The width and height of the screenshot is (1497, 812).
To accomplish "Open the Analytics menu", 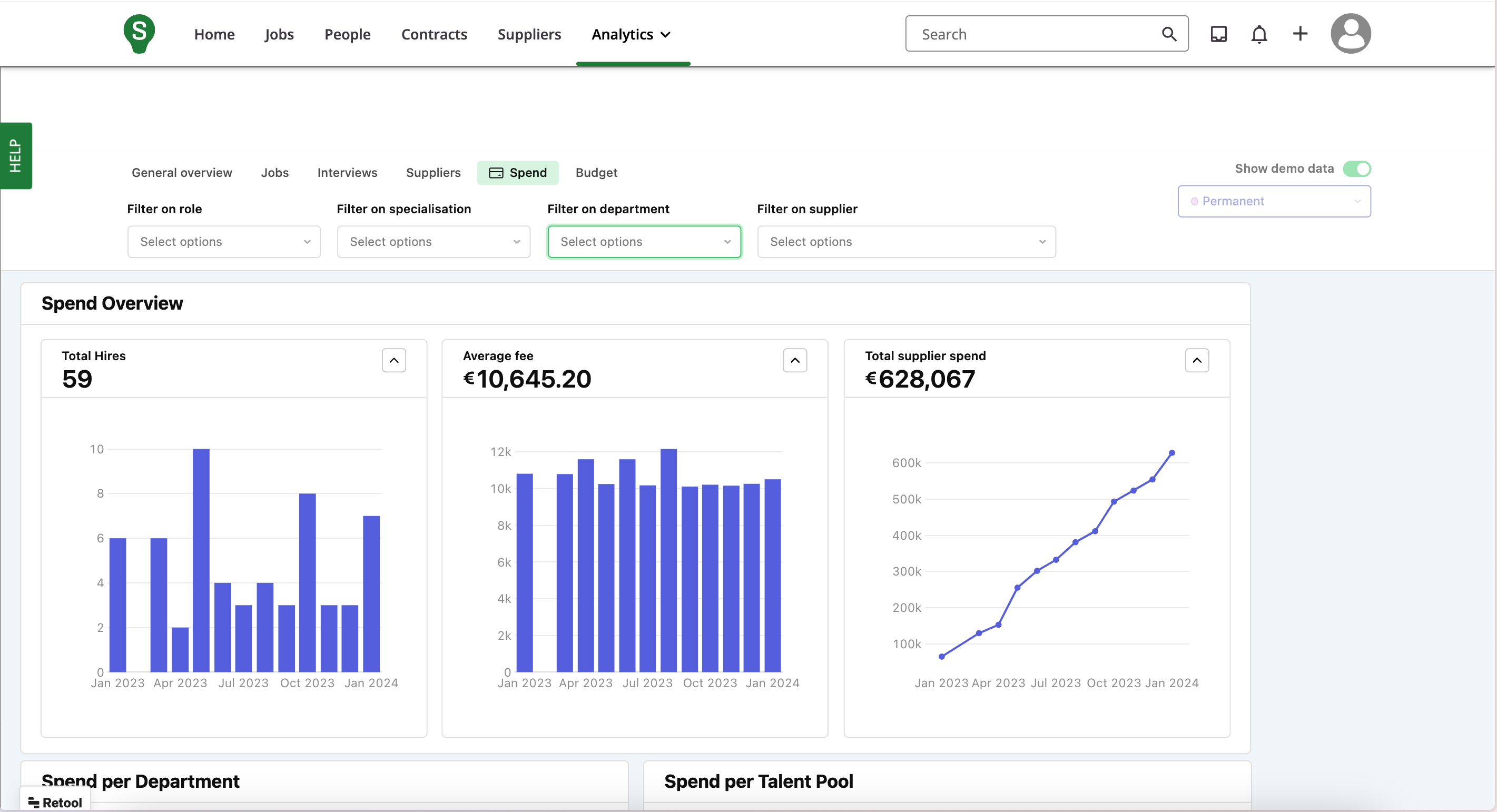I will coord(631,34).
